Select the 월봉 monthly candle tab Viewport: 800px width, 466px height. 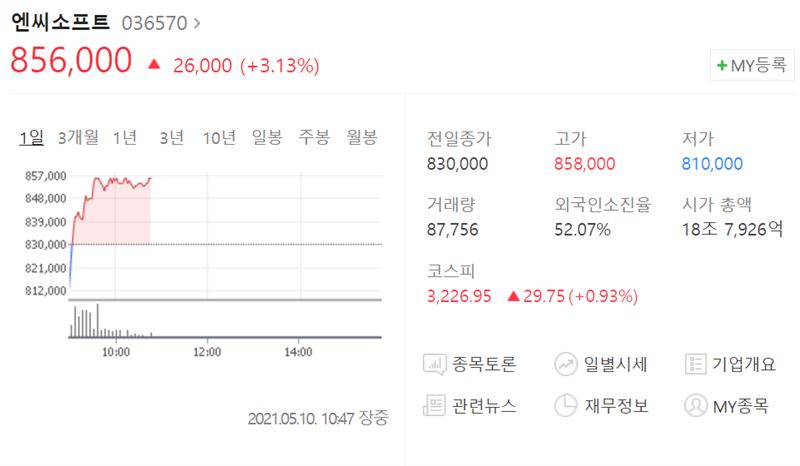point(362,137)
